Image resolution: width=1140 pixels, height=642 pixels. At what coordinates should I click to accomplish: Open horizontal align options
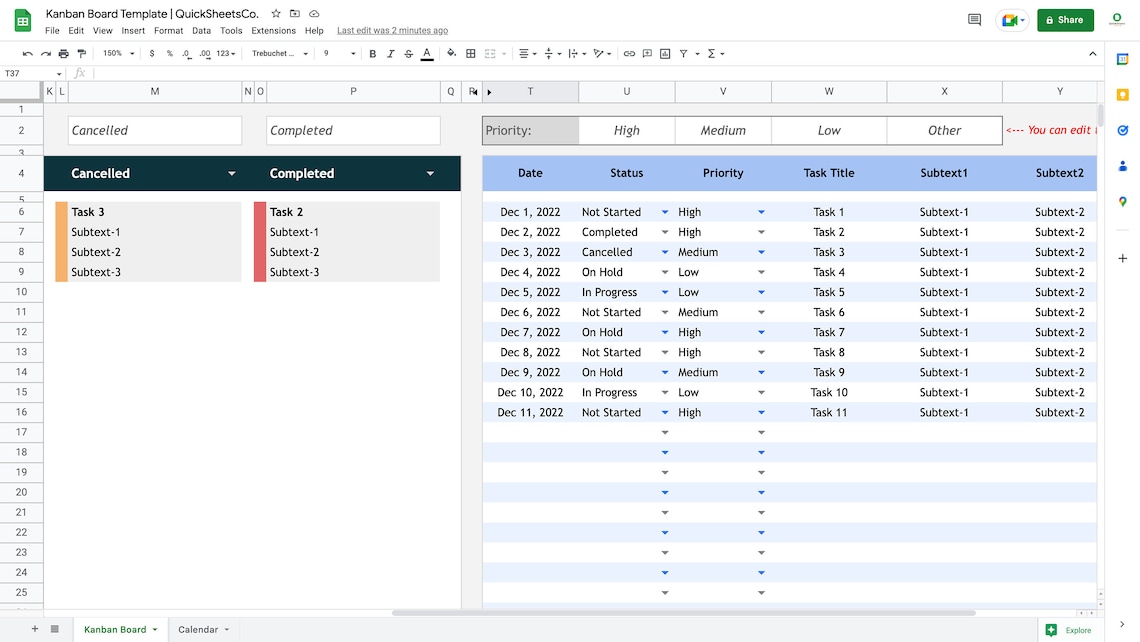coord(527,54)
